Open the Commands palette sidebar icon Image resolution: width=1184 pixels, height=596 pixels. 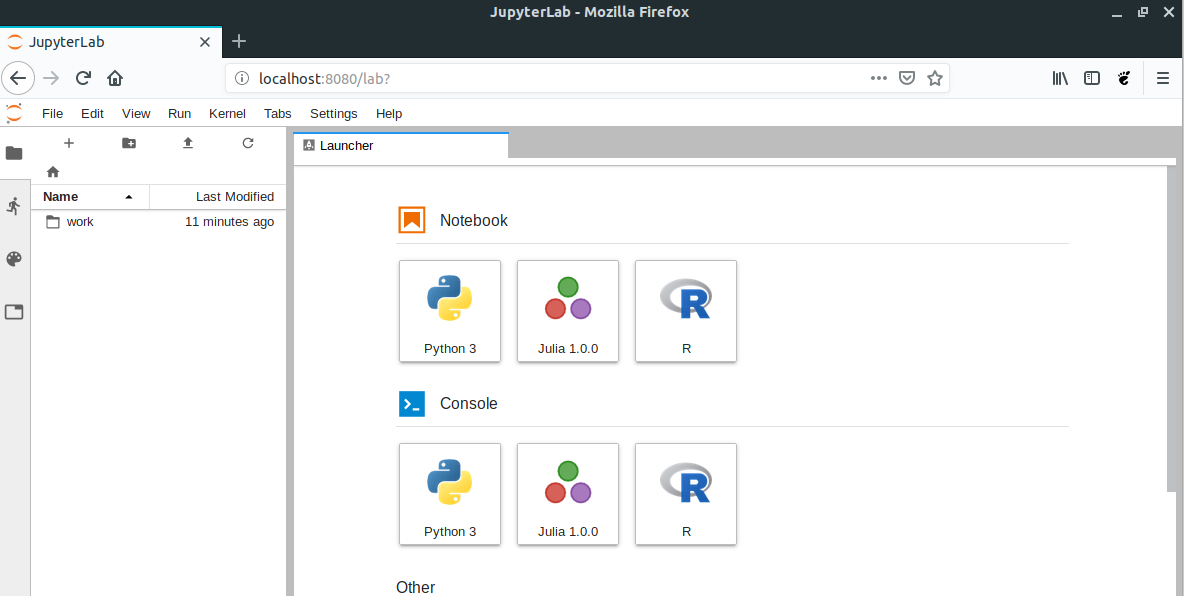tap(14, 259)
